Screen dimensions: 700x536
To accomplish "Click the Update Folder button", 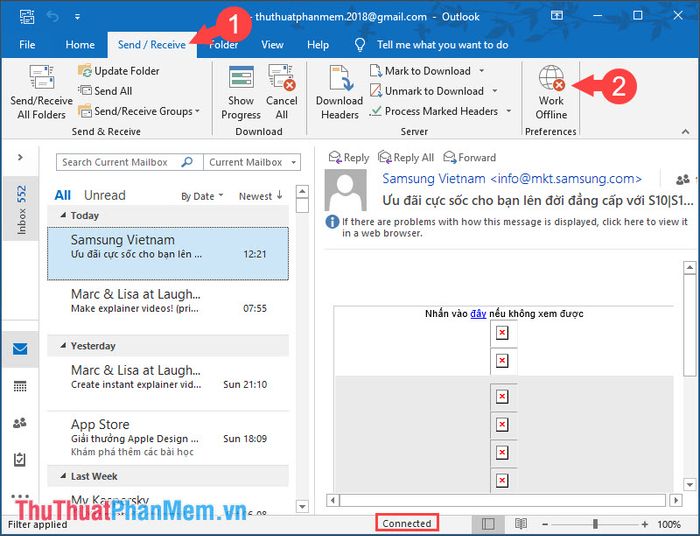I will tap(119, 71).
